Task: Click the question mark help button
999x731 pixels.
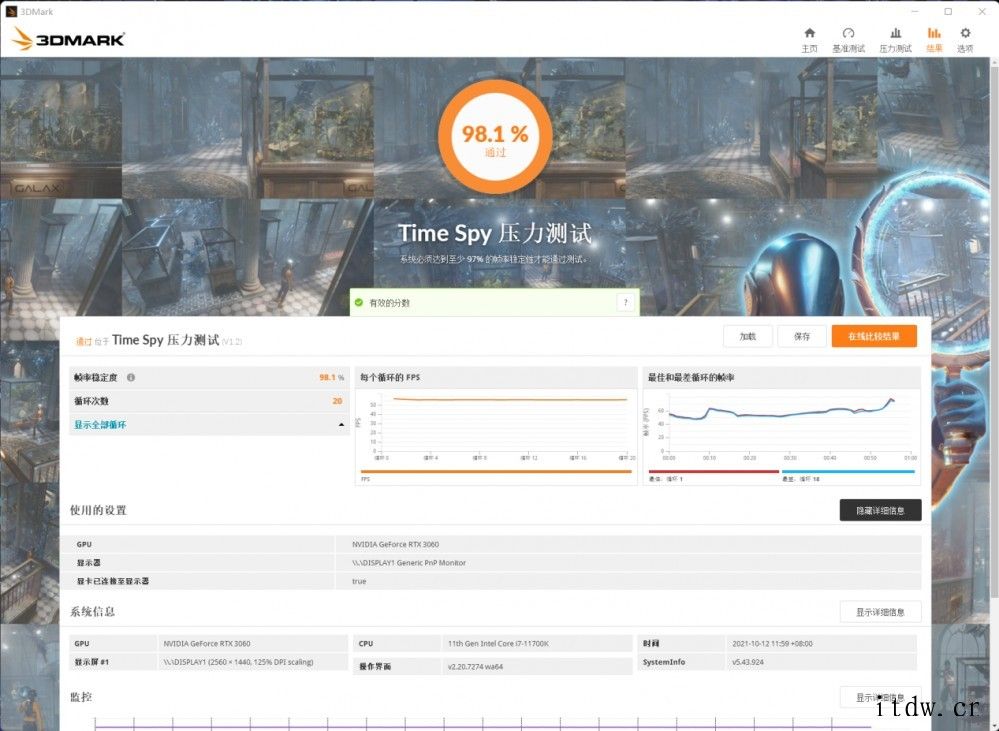Action: click(626, 303)
